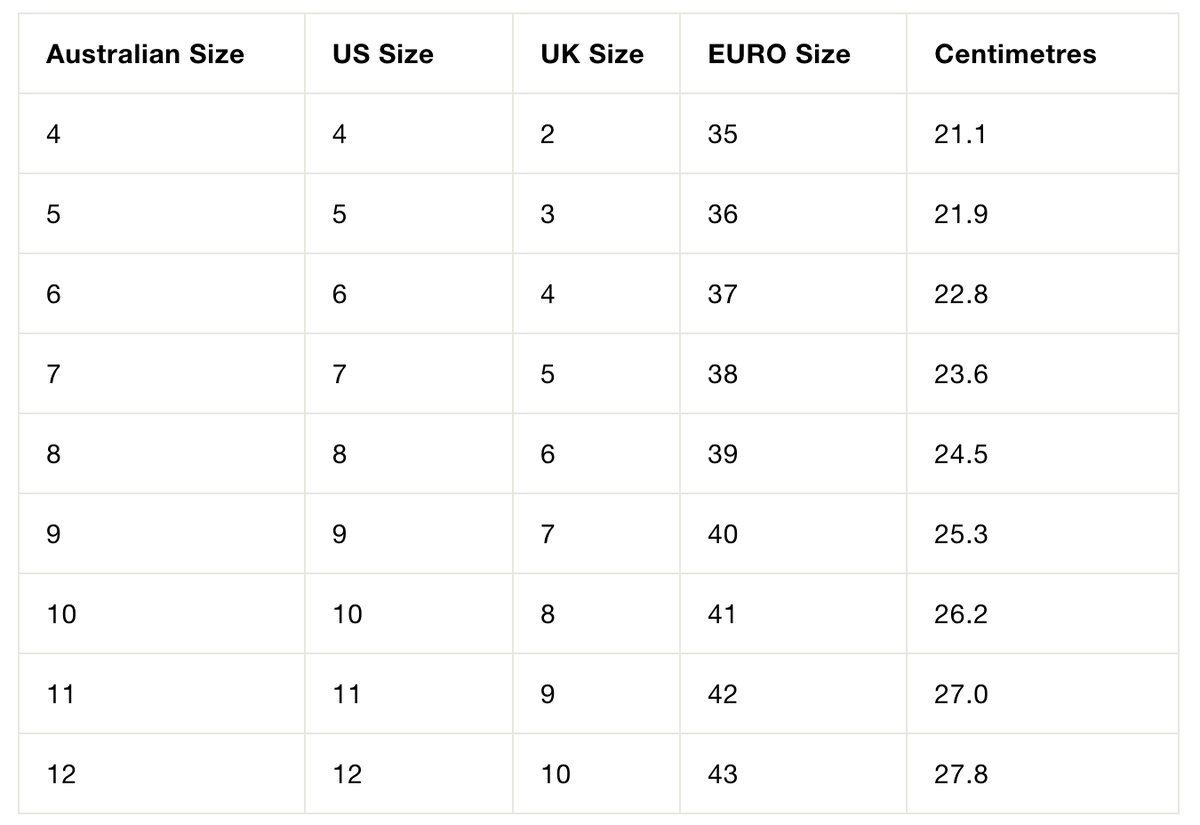Select the 26.2 centimetres value
Screen dimensions: 1200x825
[x=961, y=614]
